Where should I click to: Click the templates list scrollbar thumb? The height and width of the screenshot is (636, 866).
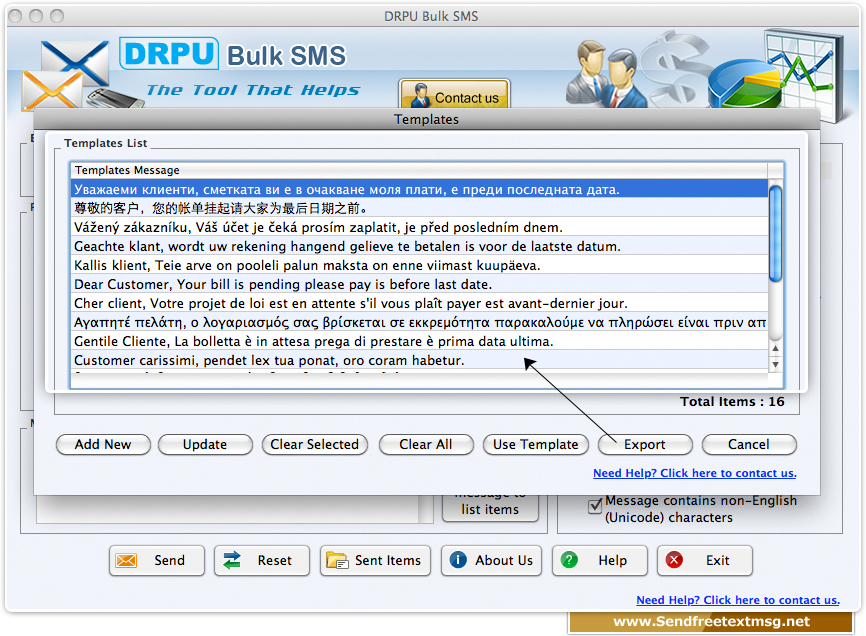(x=775, y=234)
